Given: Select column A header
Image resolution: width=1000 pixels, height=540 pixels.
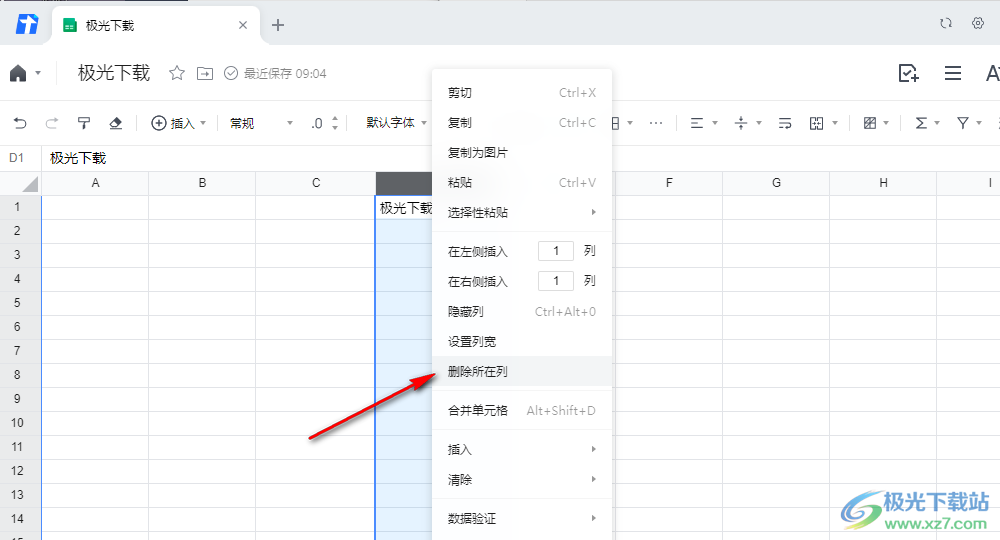Looking at the screenshot, I should 95,184.
